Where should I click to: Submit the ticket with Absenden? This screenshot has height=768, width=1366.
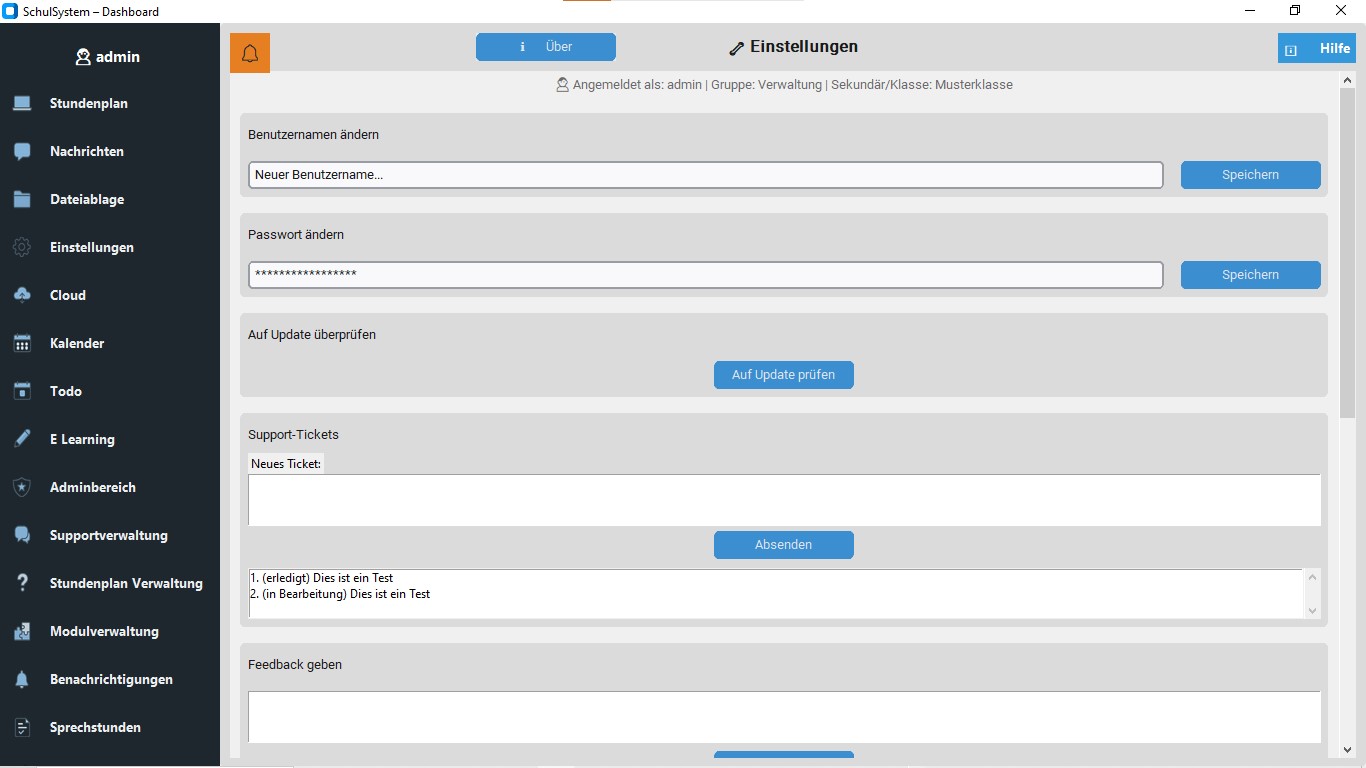coord(783,545)
